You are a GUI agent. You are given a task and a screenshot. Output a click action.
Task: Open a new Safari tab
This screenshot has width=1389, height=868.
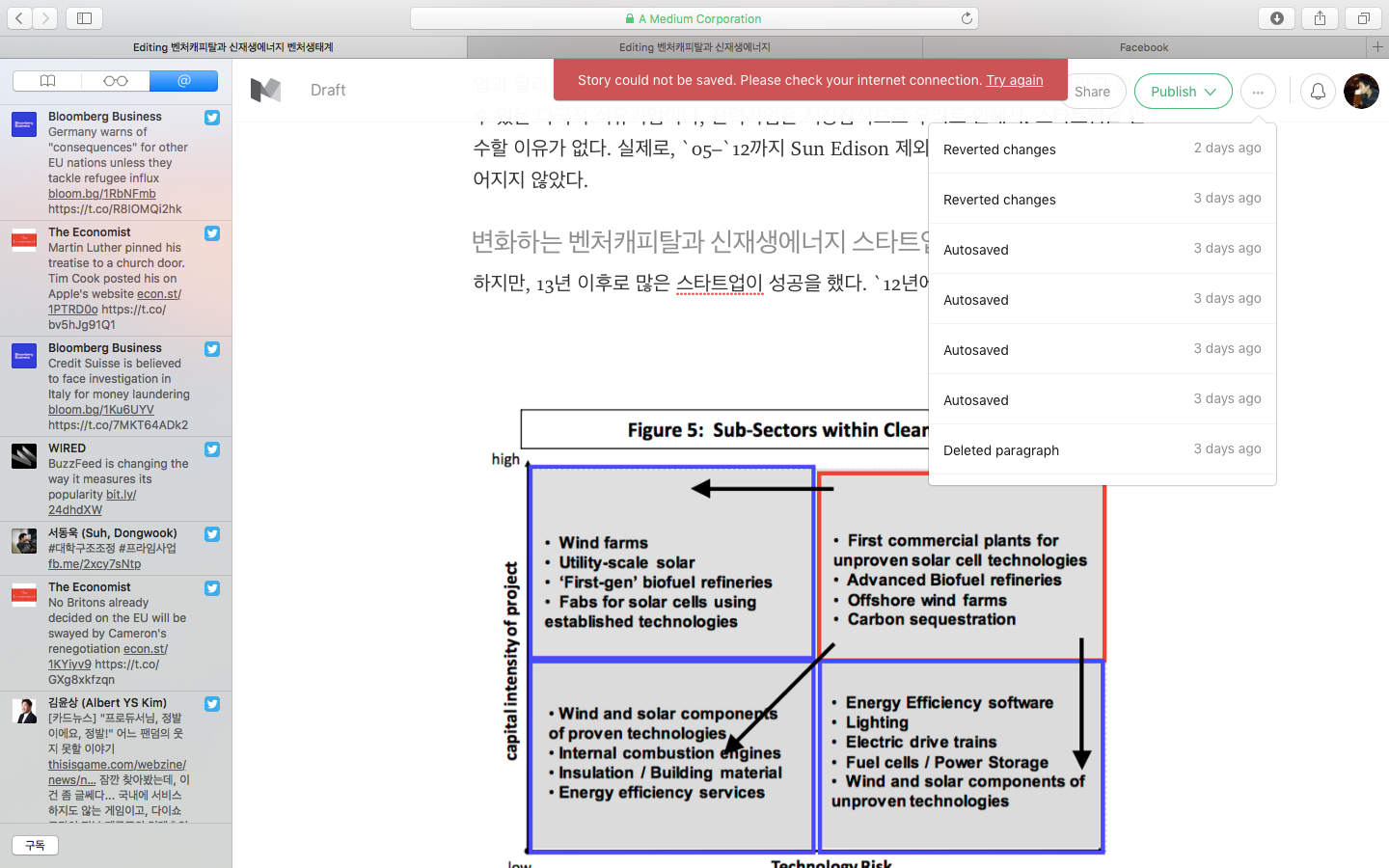[1377, 47]
